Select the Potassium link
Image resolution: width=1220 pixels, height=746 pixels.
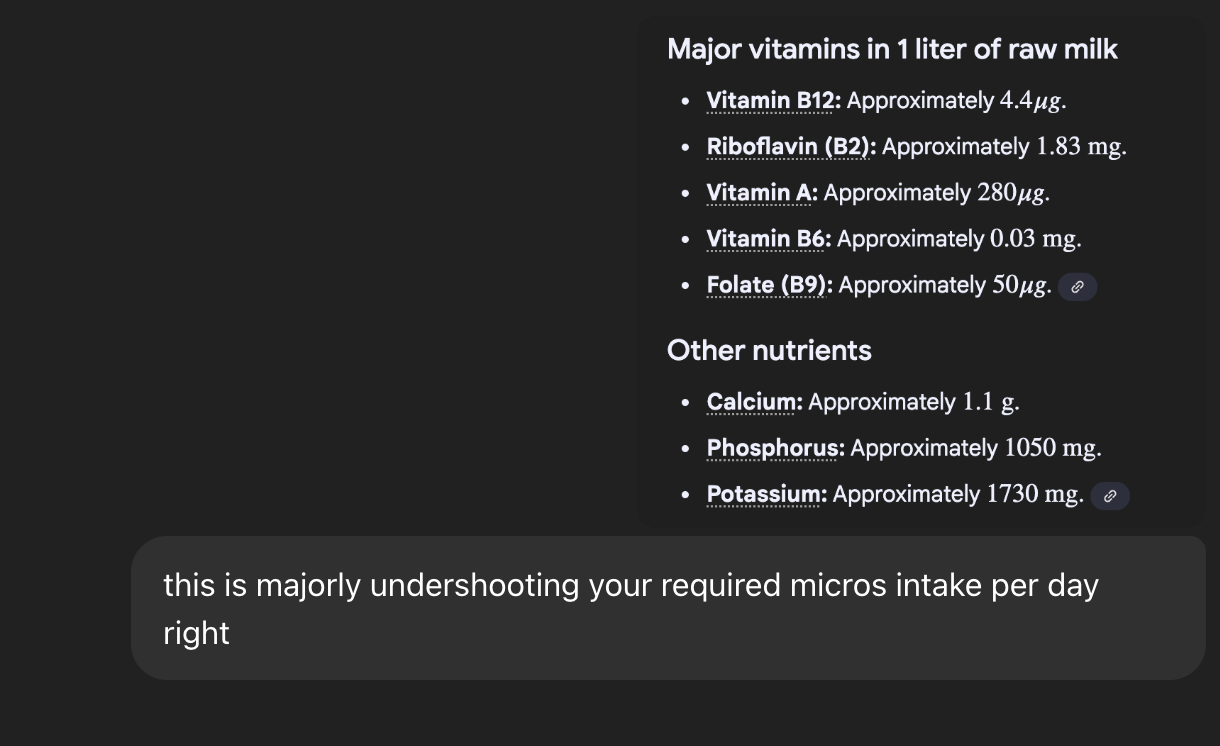coord(766,494)
